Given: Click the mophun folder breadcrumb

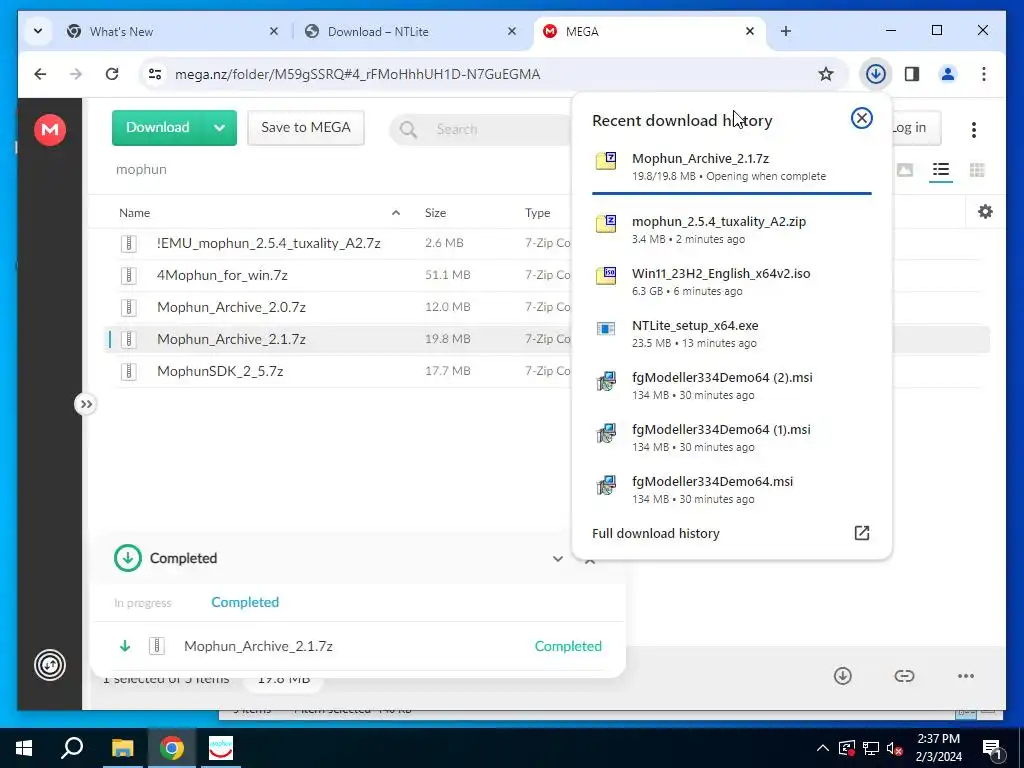Looking at the screenshot, I should click(141, 170).
